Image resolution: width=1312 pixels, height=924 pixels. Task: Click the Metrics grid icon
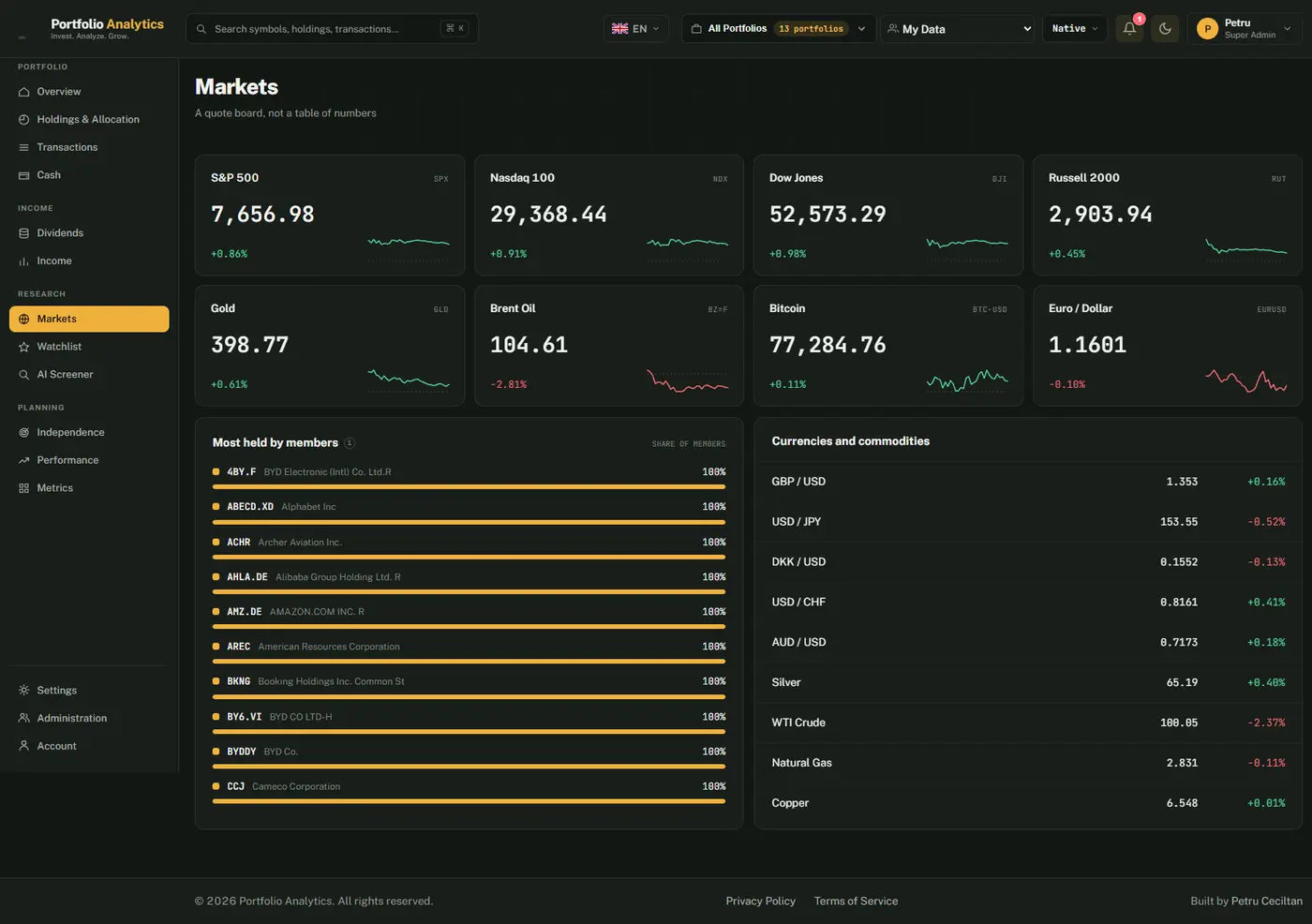(24, 488)
